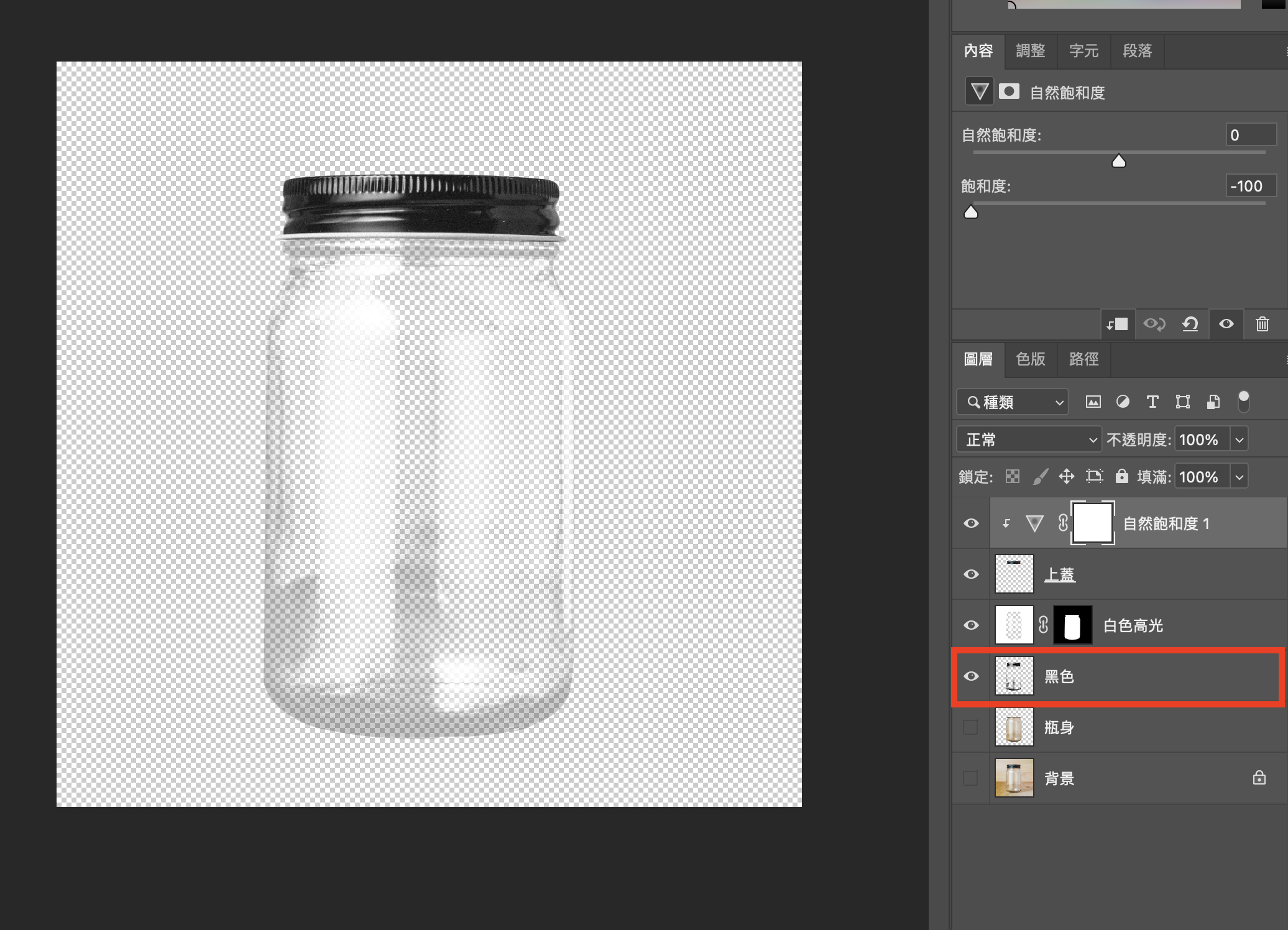This screenshot has width=1288, height=930.
Task: Lock all padlock icon
Action: click(x=1121, y=477)
